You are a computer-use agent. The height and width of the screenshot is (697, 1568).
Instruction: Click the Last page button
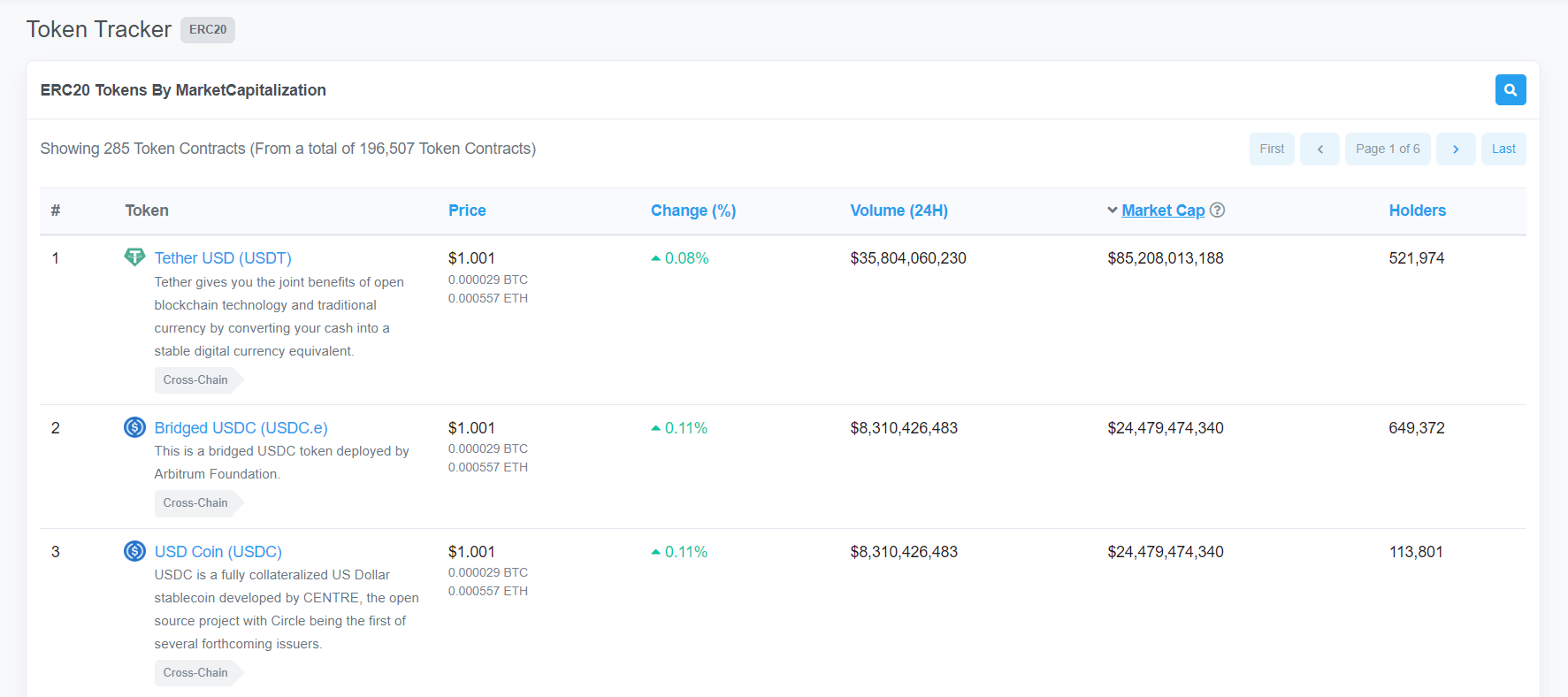tap(1503, 149)
